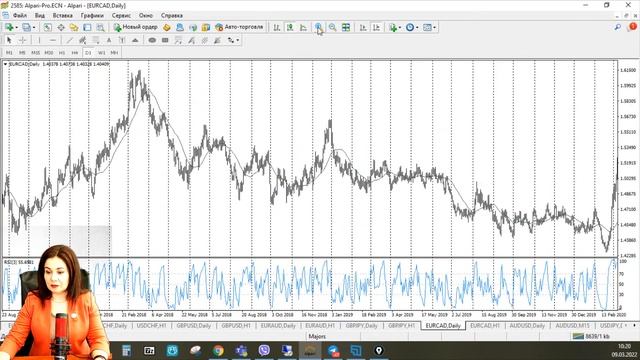Expand the New Chart dropdown arrow
The width and height of the screenshot is (640, 360).
(x=16, y=28)
